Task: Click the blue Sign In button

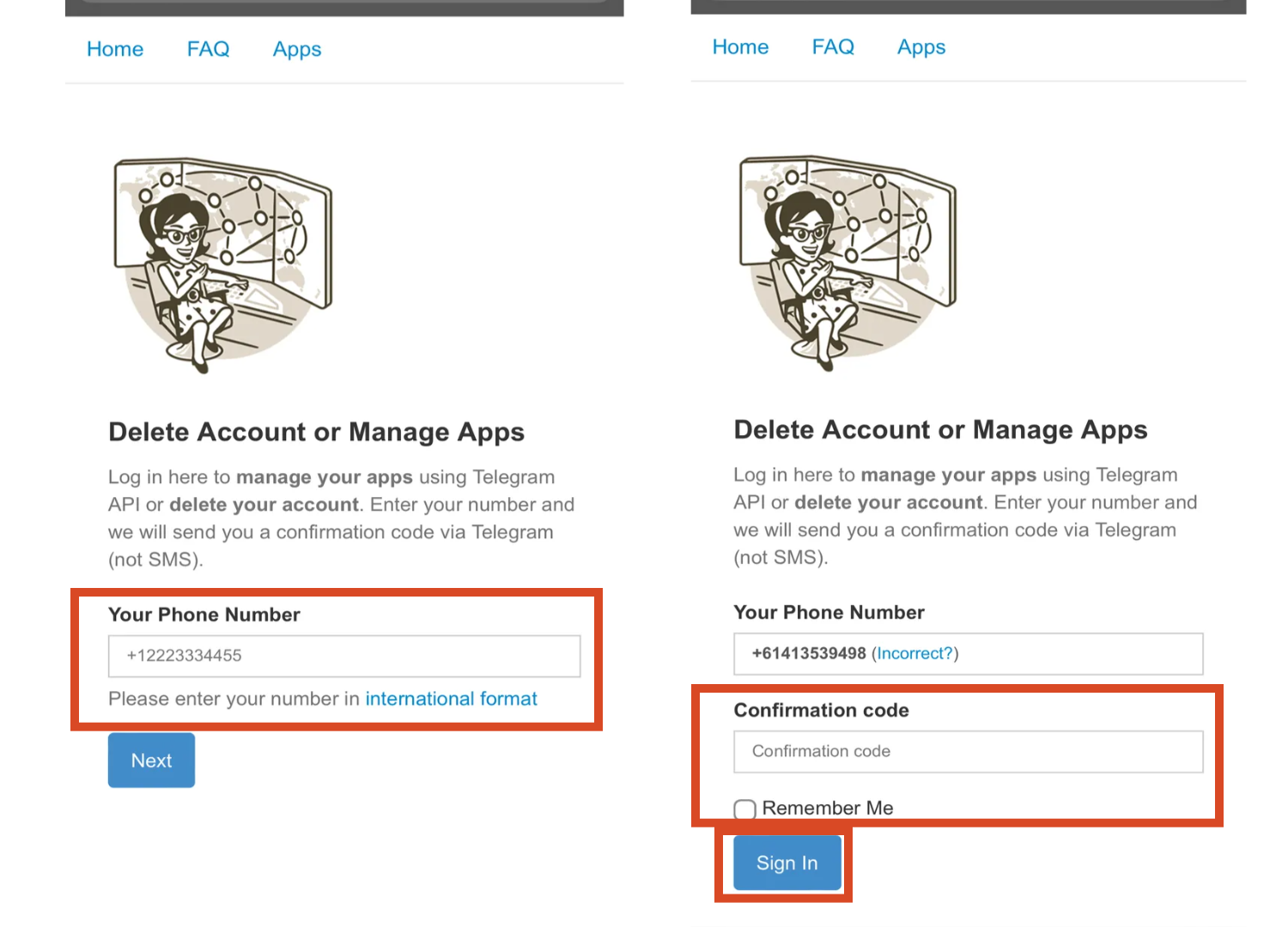Action: tap(787, 863)
